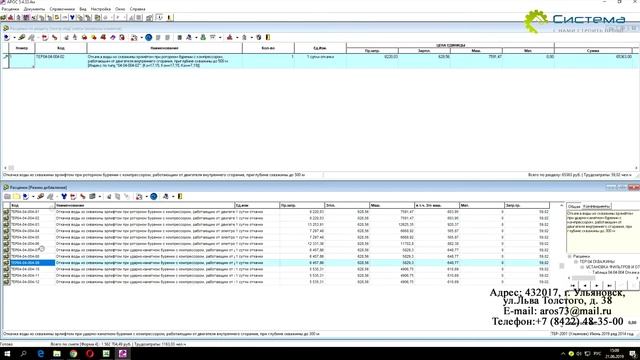
Task: Select ТЕР 04 СКВАЖИНЫ tree item
Action: coord(597,262)
